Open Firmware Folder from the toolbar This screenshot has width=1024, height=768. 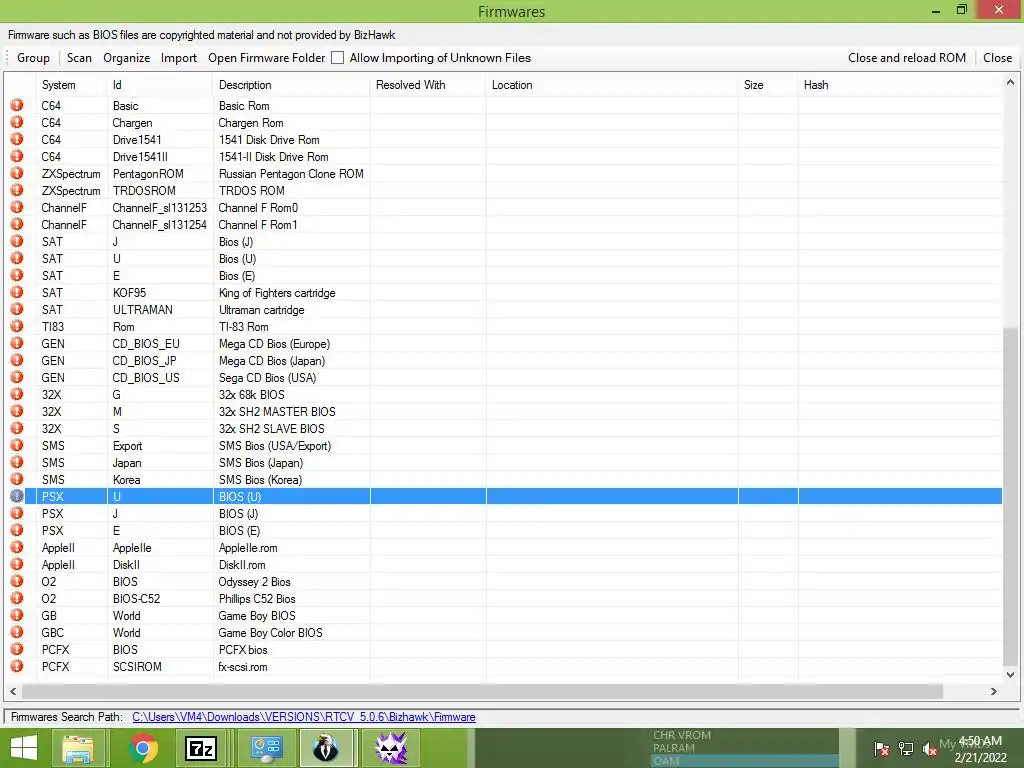(x=266, y=57)
